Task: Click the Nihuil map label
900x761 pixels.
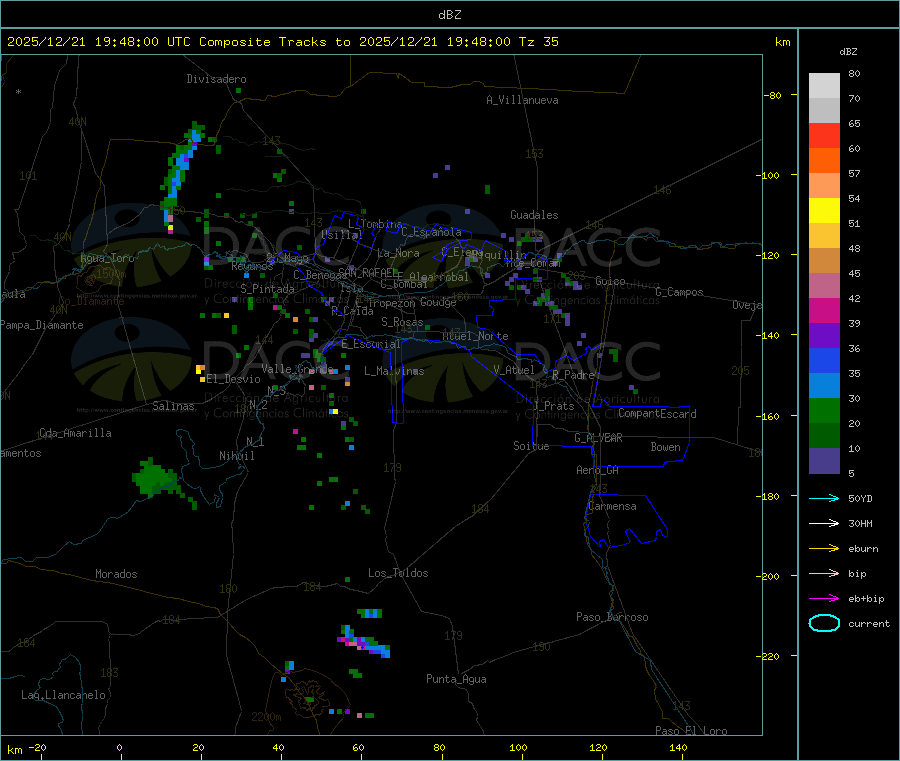Action: (x=237, y=456)
